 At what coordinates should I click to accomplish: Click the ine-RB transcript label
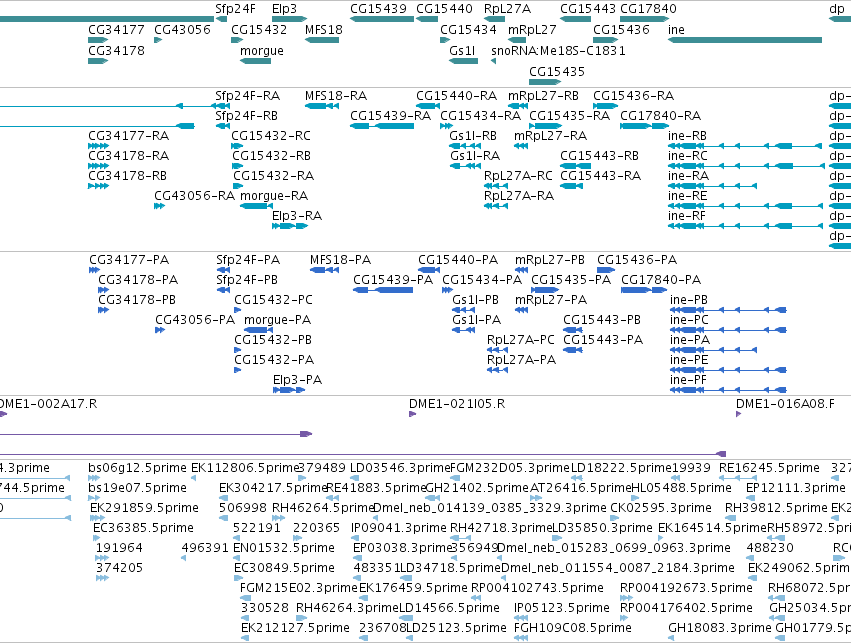pos(688,136)
